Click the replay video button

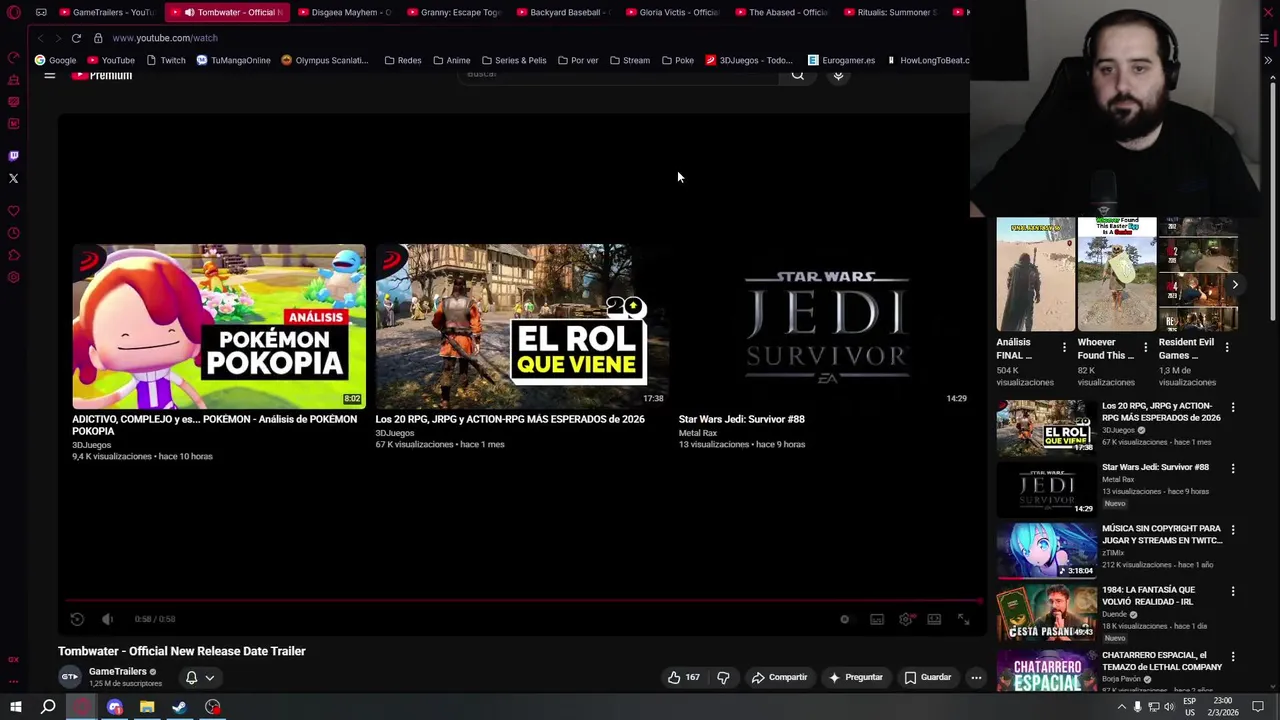(x=77, y=619)
